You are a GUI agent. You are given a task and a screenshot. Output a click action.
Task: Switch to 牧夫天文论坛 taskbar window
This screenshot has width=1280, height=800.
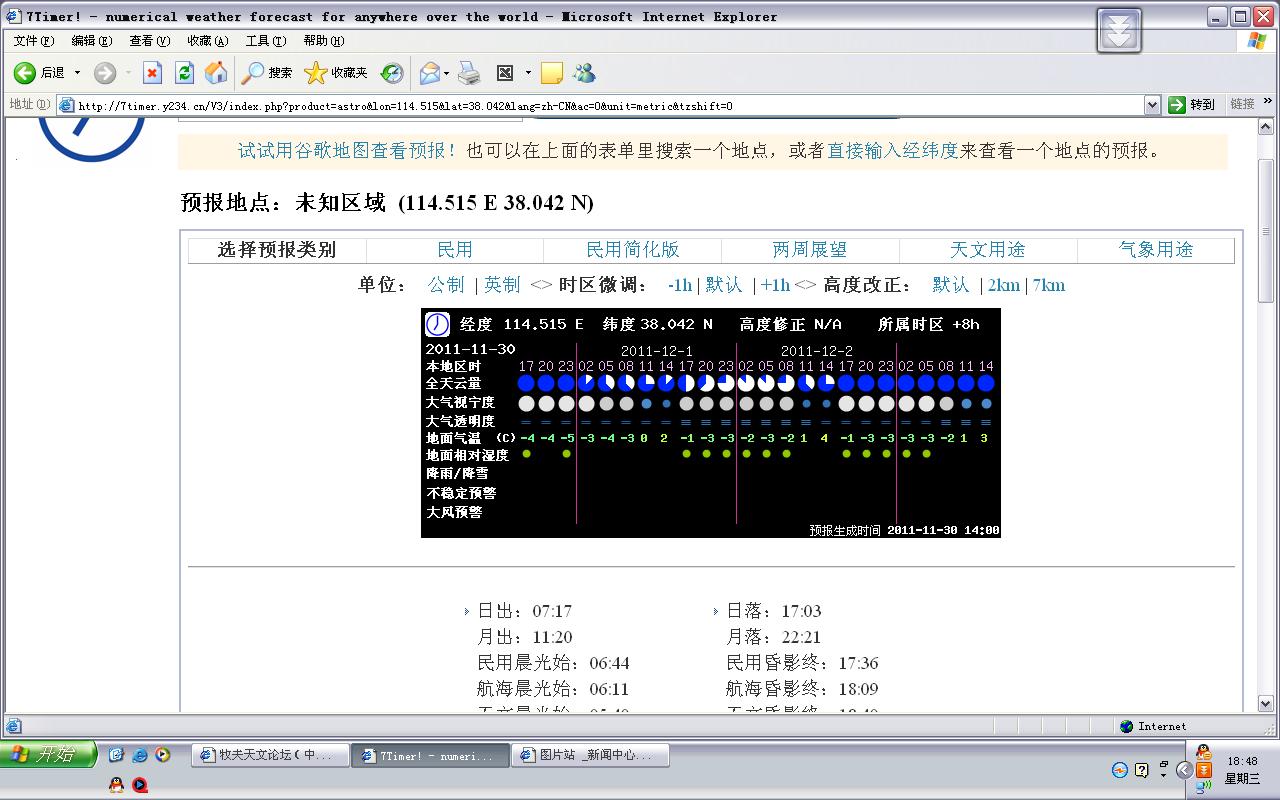tap(270, 756)
